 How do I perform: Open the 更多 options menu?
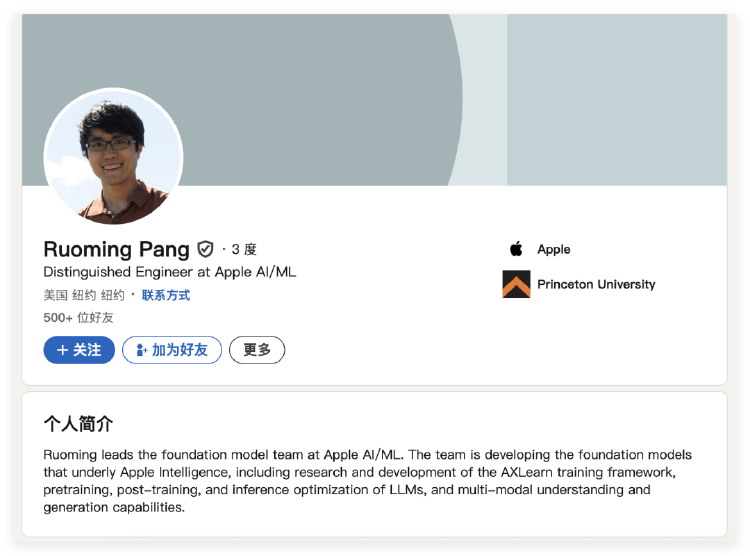point(257,350)
